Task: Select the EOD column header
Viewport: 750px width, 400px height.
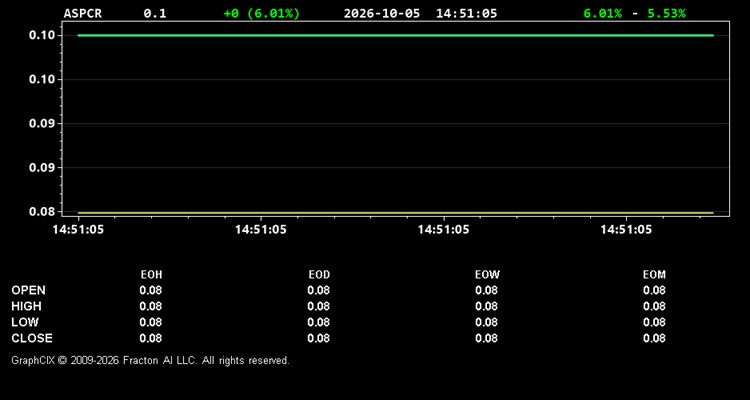Action: tap(319, 275)
